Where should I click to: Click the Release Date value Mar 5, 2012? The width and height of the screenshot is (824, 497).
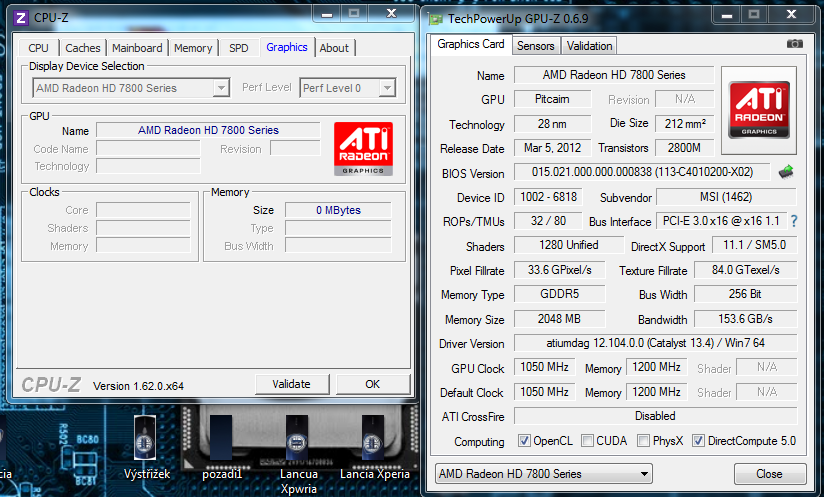552,148
